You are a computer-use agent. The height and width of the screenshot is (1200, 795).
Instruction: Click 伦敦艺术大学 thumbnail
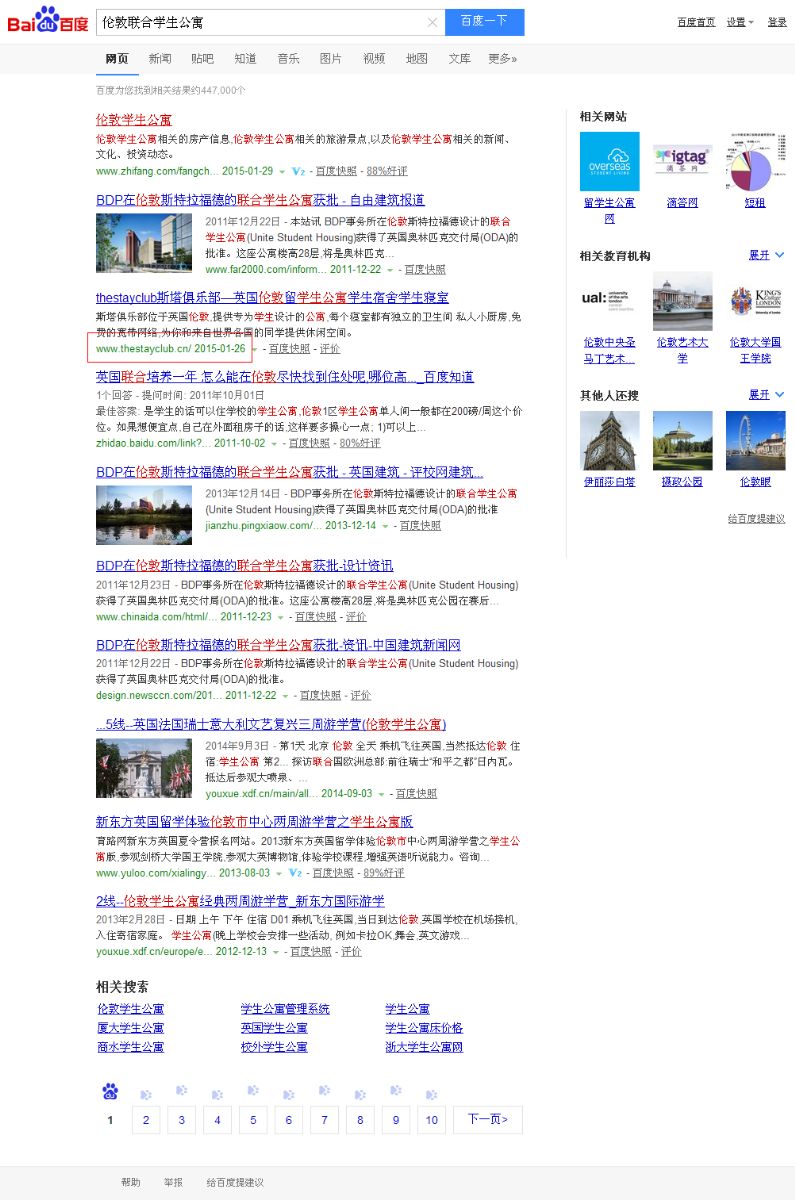click(x=683, y=301)
